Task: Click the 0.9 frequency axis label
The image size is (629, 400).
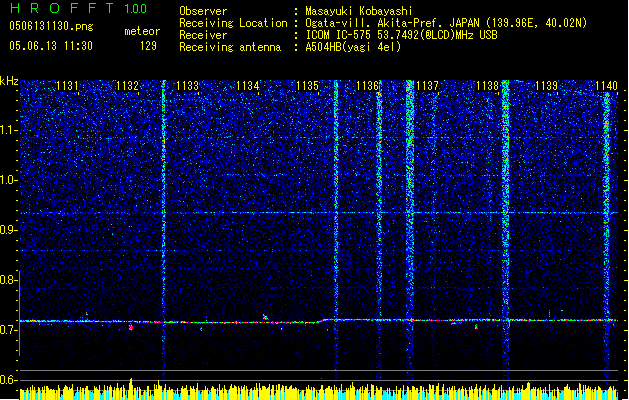Action: [x=8, y=230]
